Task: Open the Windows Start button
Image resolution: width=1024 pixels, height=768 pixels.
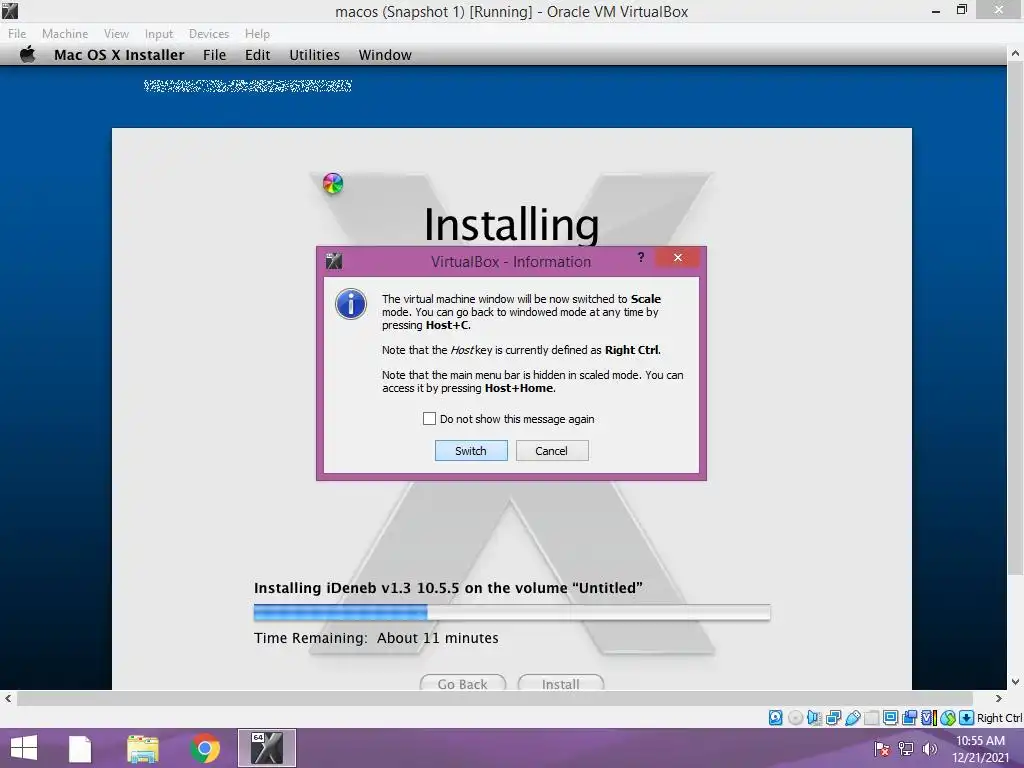Action: pos(24,748)
